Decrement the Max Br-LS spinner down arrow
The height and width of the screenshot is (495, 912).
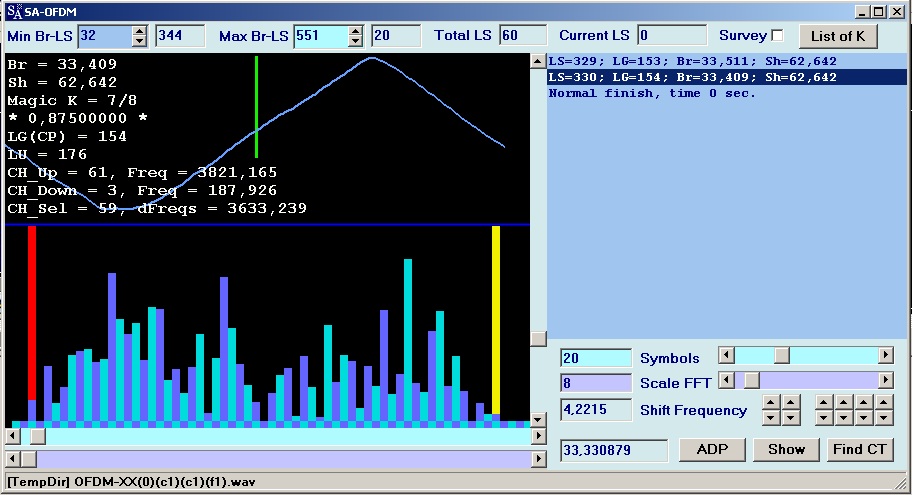(x=355, y=41)
